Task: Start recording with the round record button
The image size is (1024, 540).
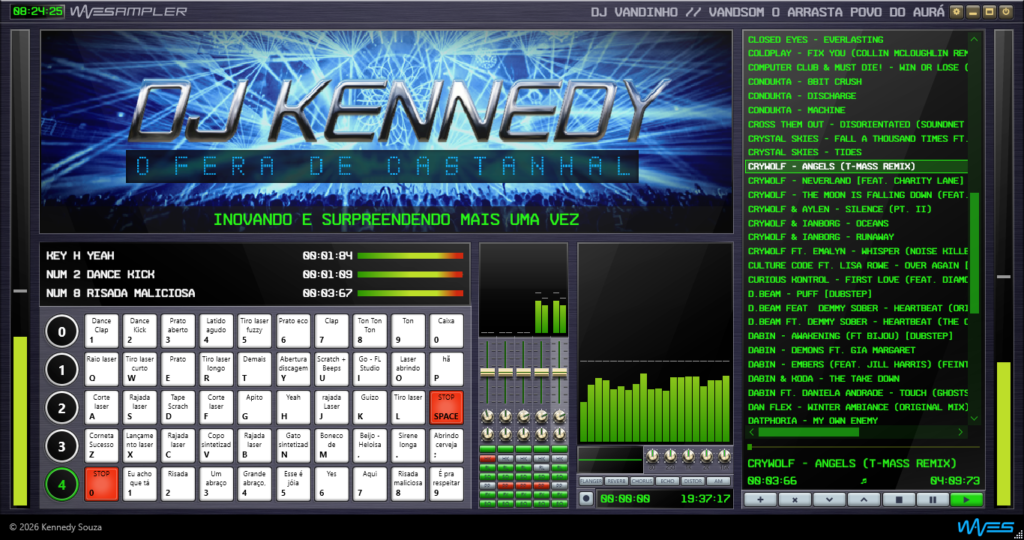Action: 586,498
